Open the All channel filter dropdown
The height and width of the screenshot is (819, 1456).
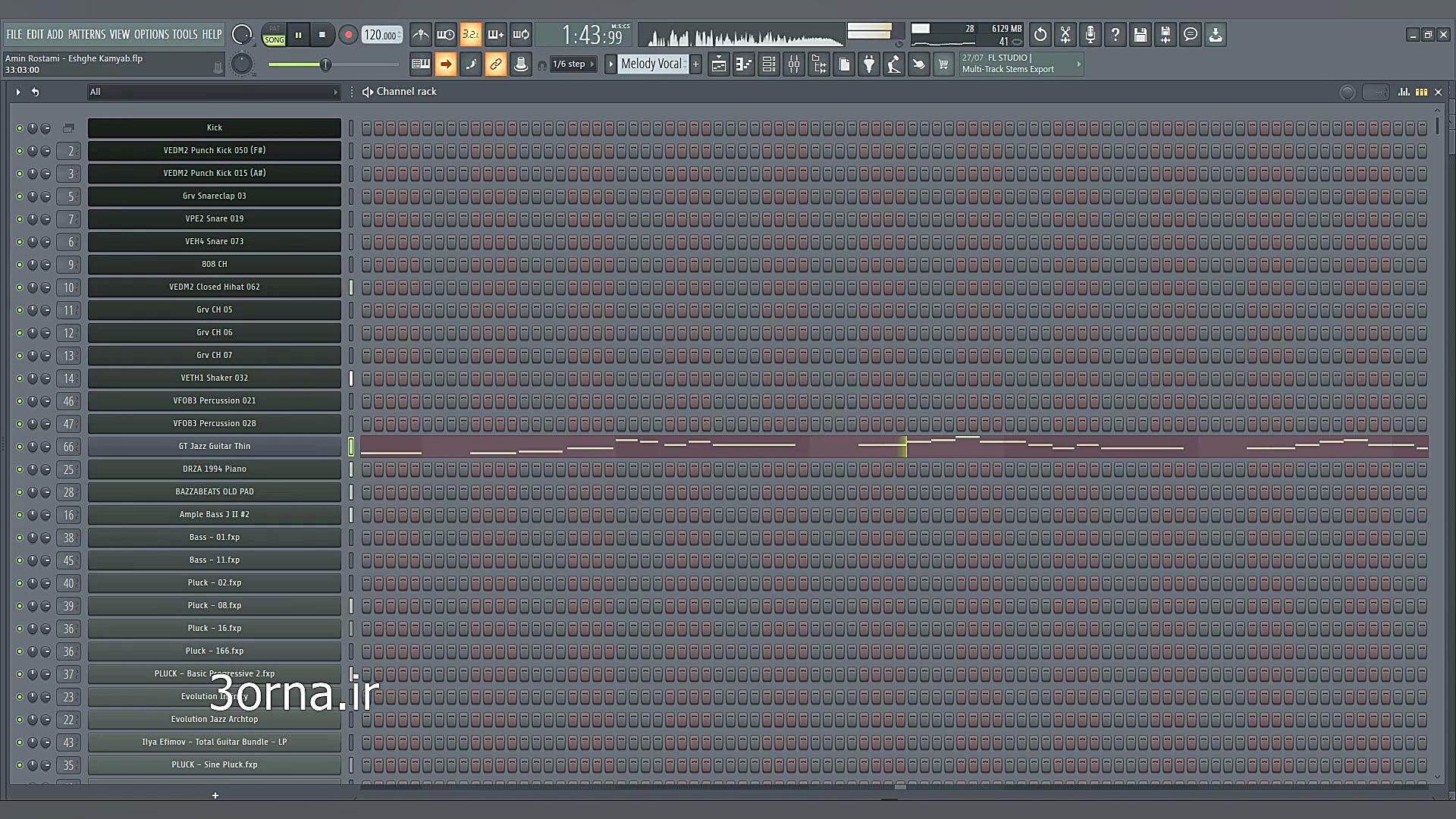click(x=213, y=92)
